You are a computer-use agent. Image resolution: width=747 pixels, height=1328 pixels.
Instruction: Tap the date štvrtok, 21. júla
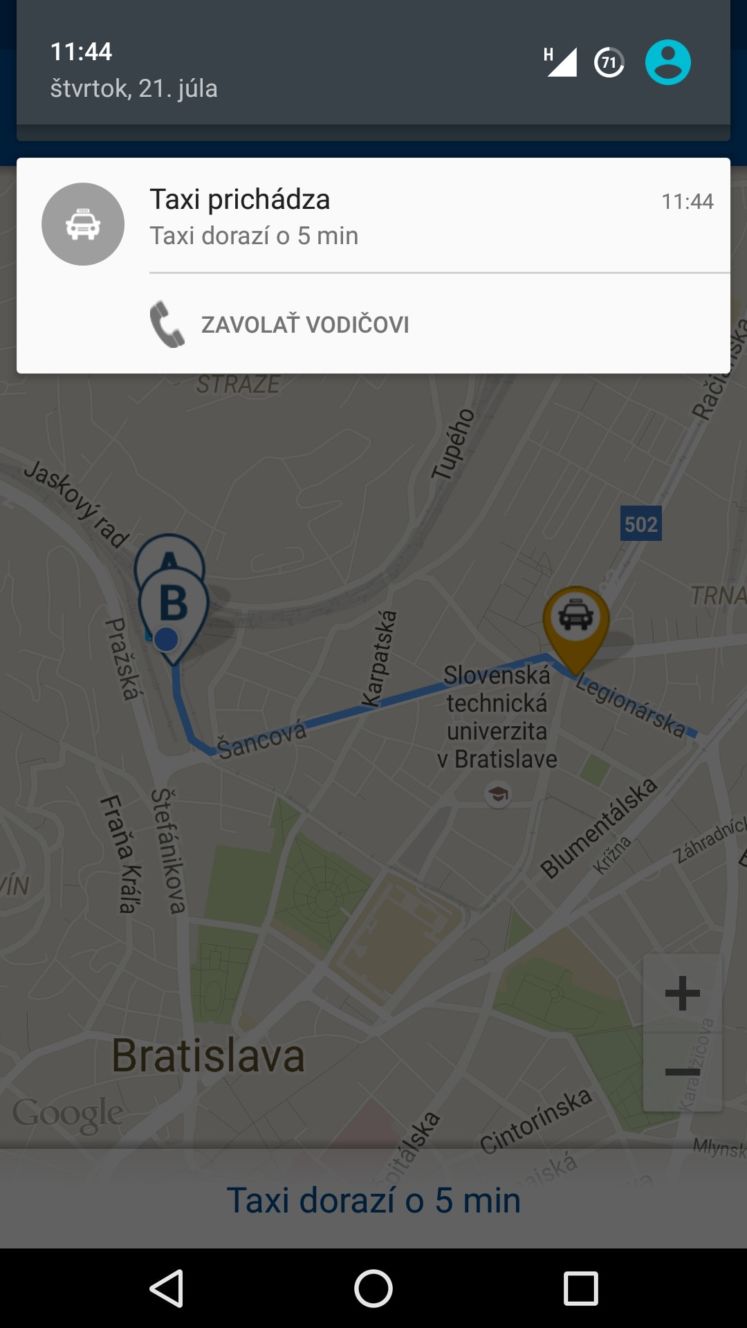134,88
